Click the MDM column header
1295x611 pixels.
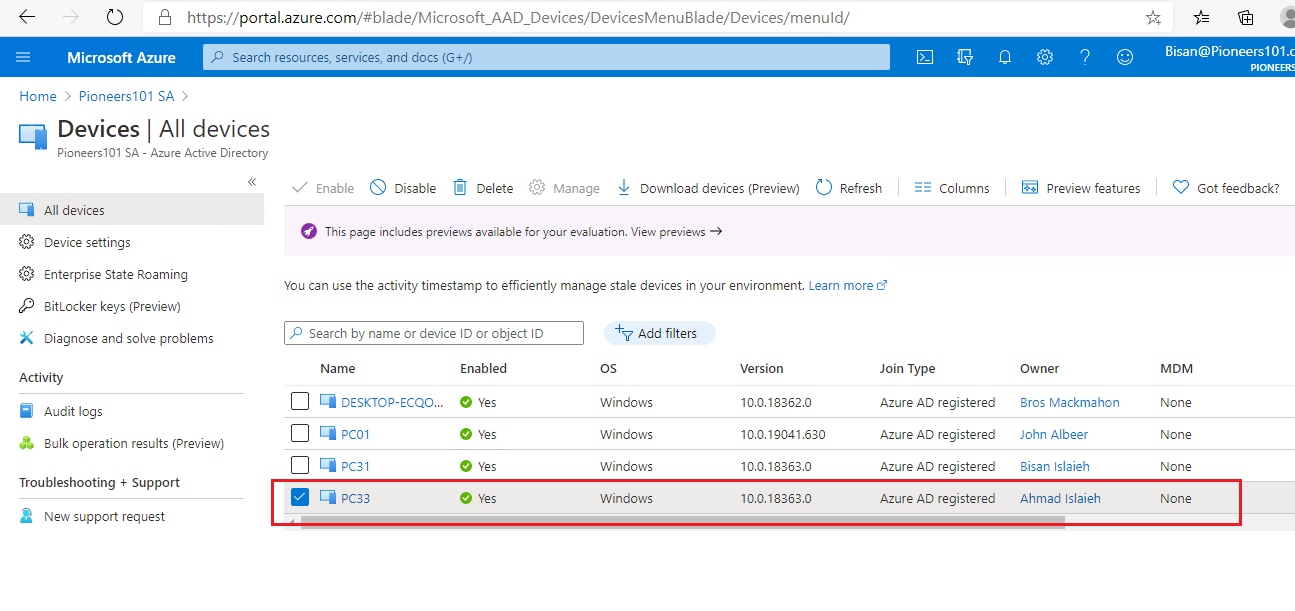coord(1176,368)
